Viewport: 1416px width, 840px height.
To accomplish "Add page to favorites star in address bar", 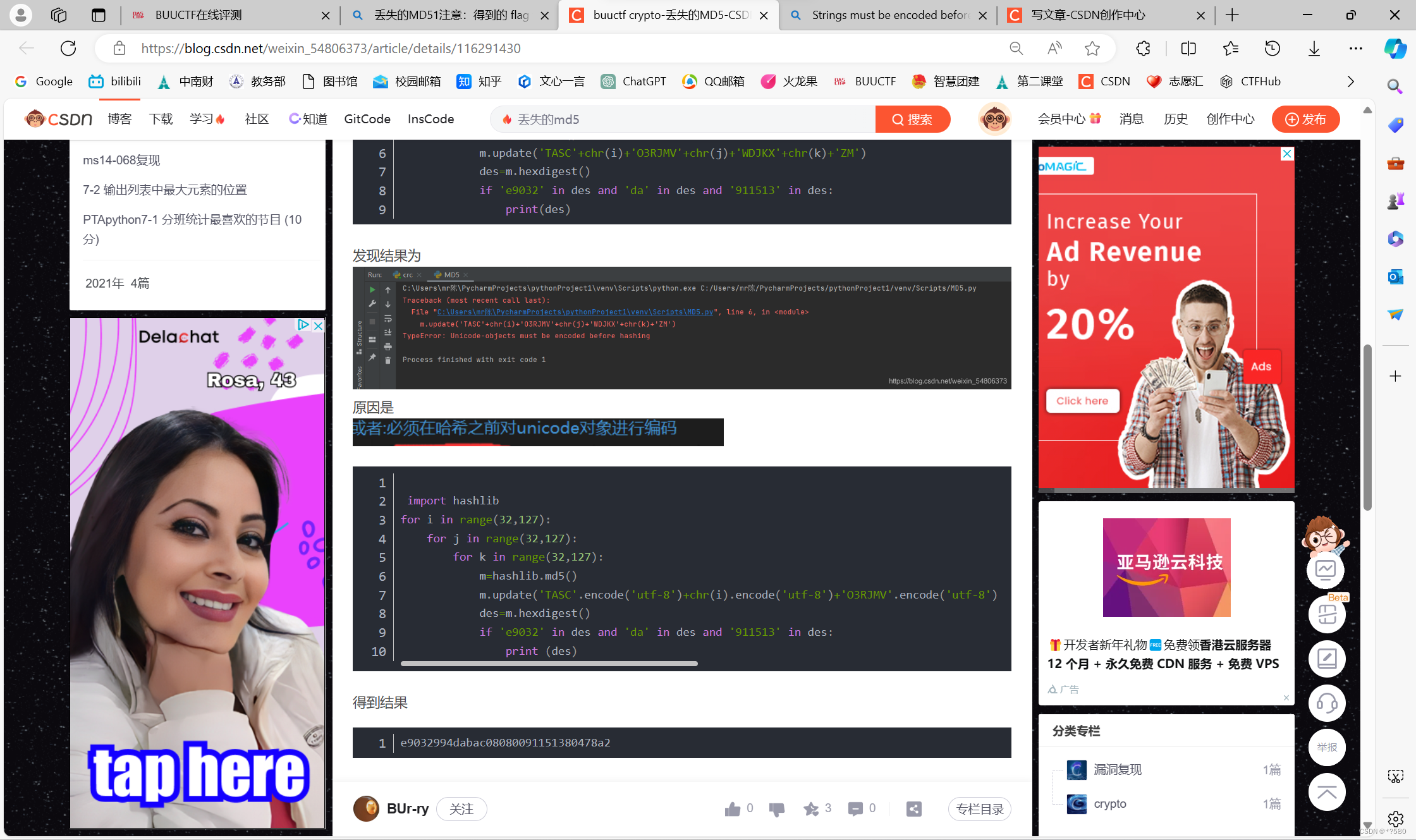I will coord(1092,49).
